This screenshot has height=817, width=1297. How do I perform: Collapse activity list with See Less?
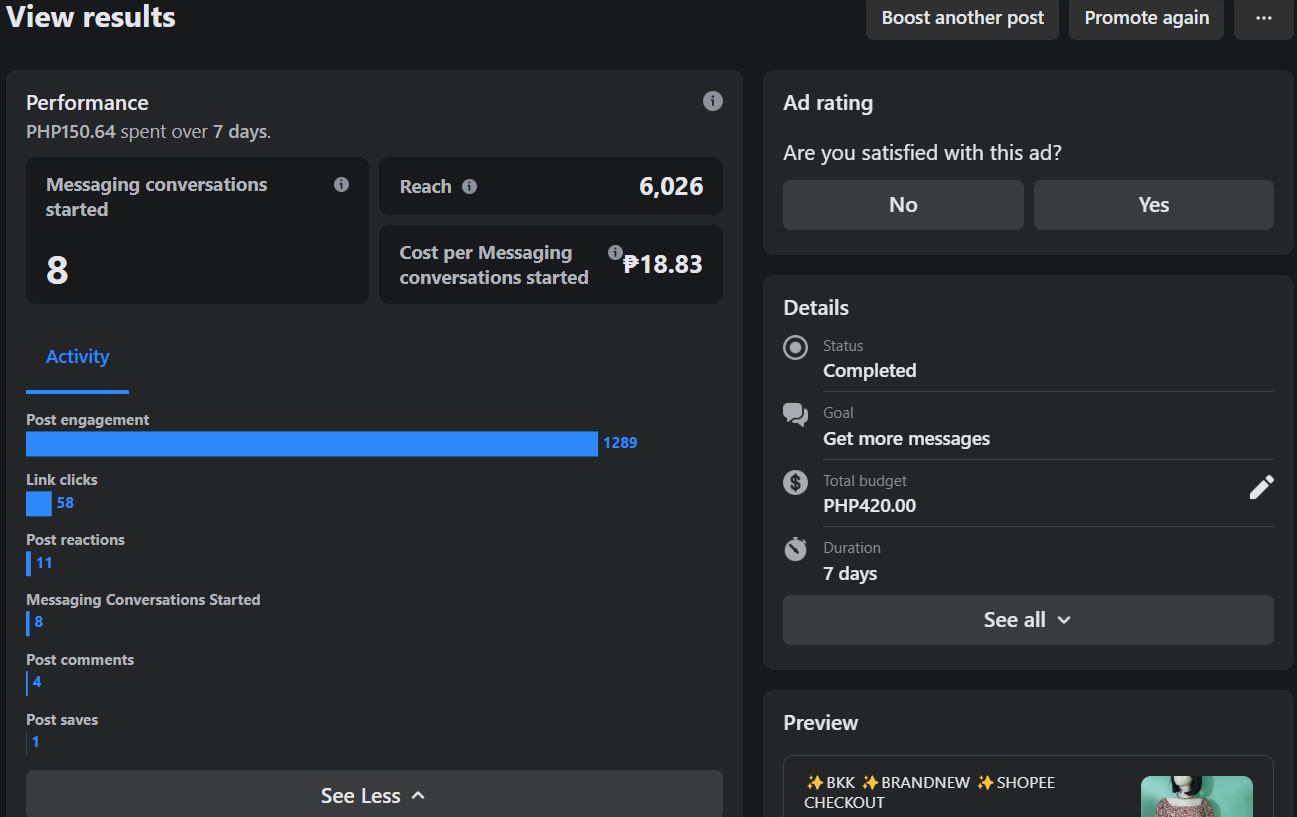coord(374,795)
